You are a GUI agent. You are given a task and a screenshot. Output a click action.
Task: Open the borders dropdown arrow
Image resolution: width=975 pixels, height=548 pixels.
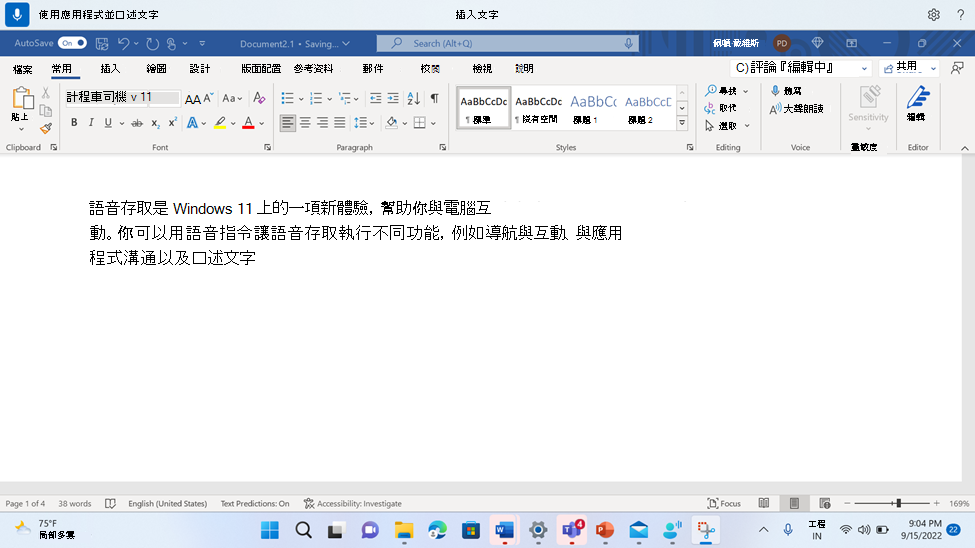pos(433,123)
